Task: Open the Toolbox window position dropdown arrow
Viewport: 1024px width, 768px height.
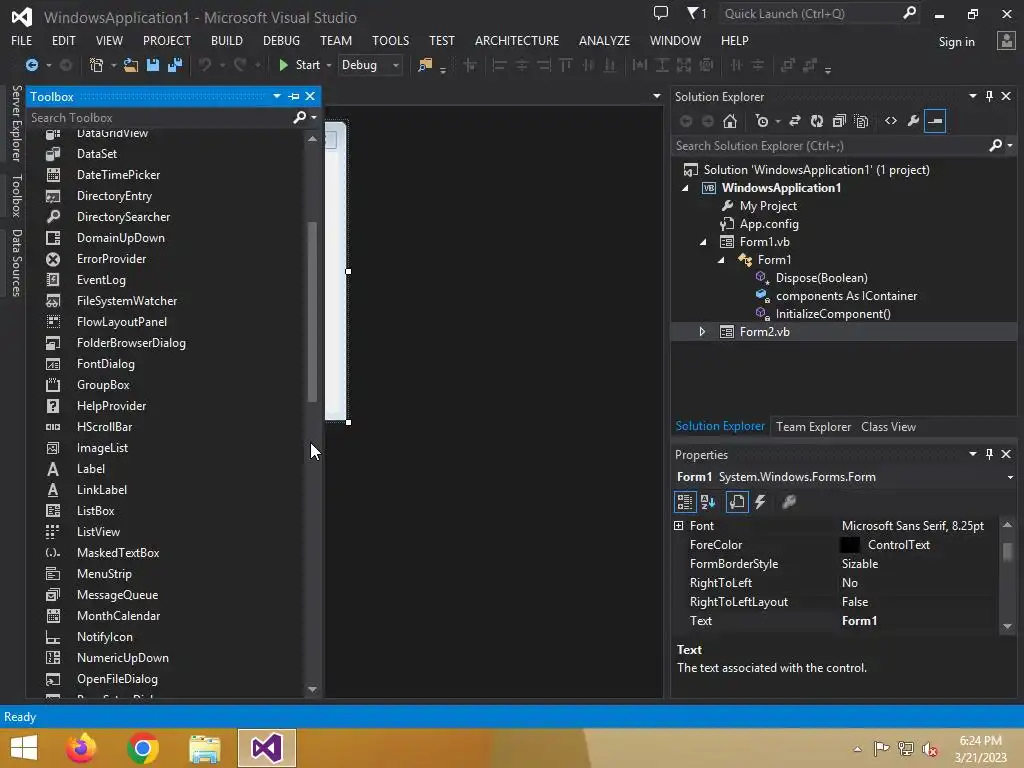Action: pyautogui.click(x=277, y=96)
